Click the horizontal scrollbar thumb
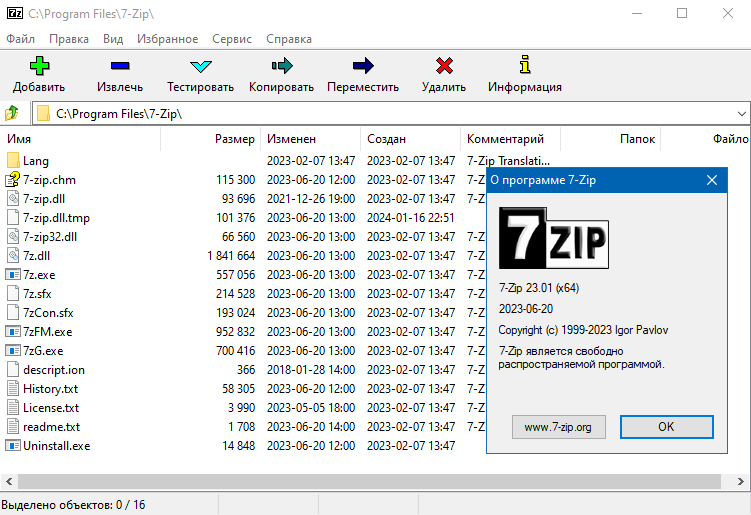 click(369, 481)
